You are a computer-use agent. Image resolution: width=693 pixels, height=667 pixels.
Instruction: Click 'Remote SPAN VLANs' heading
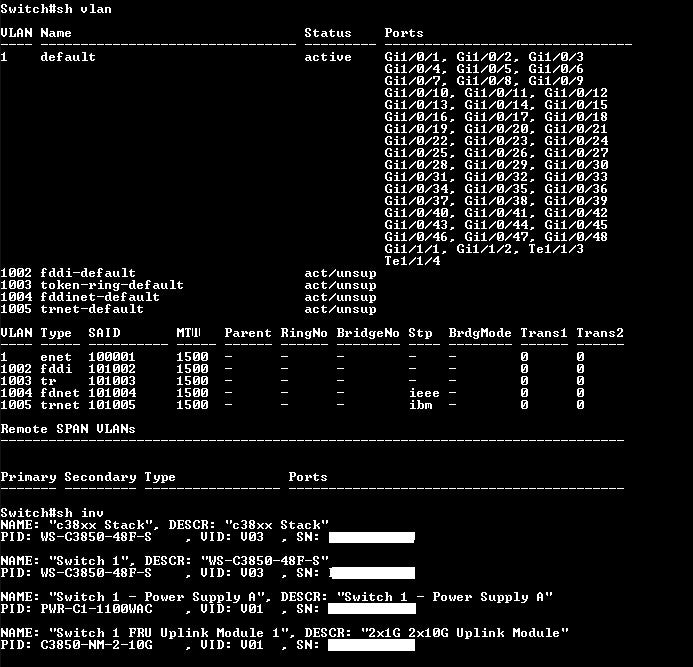(x=68, y=428)
